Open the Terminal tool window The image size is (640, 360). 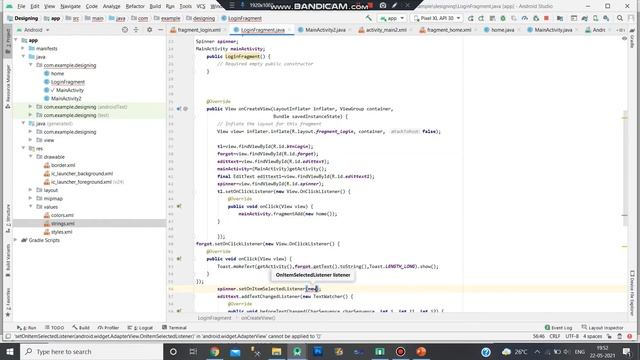(x=174, y=327)
